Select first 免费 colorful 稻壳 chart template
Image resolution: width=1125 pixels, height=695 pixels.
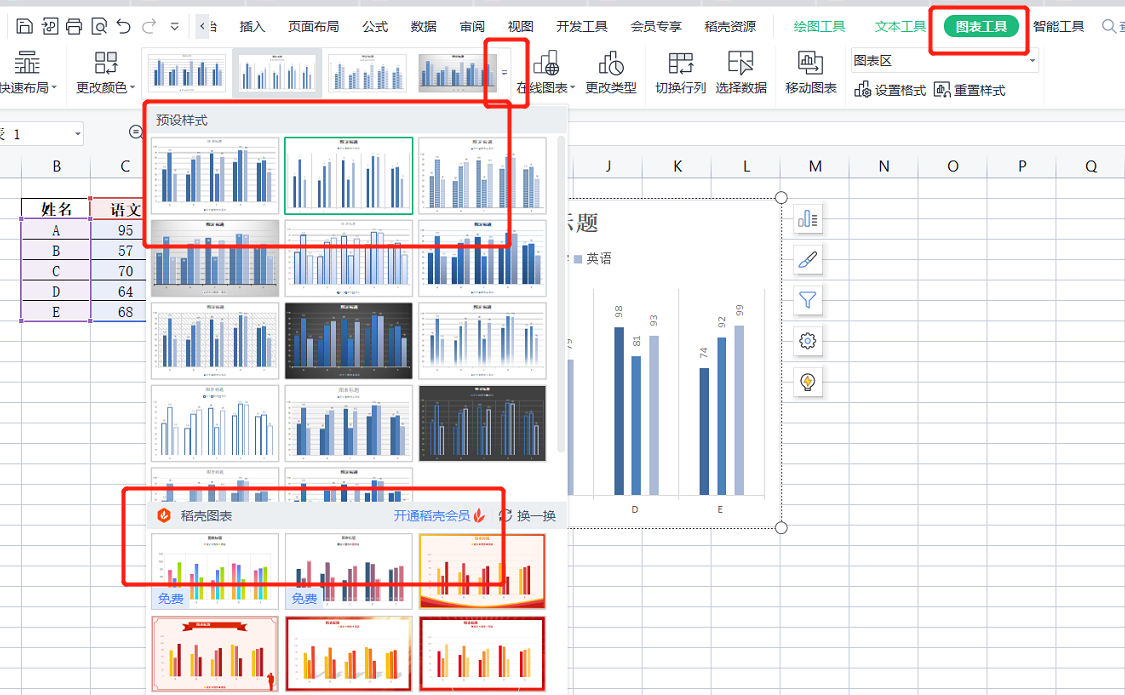point(215,571)
